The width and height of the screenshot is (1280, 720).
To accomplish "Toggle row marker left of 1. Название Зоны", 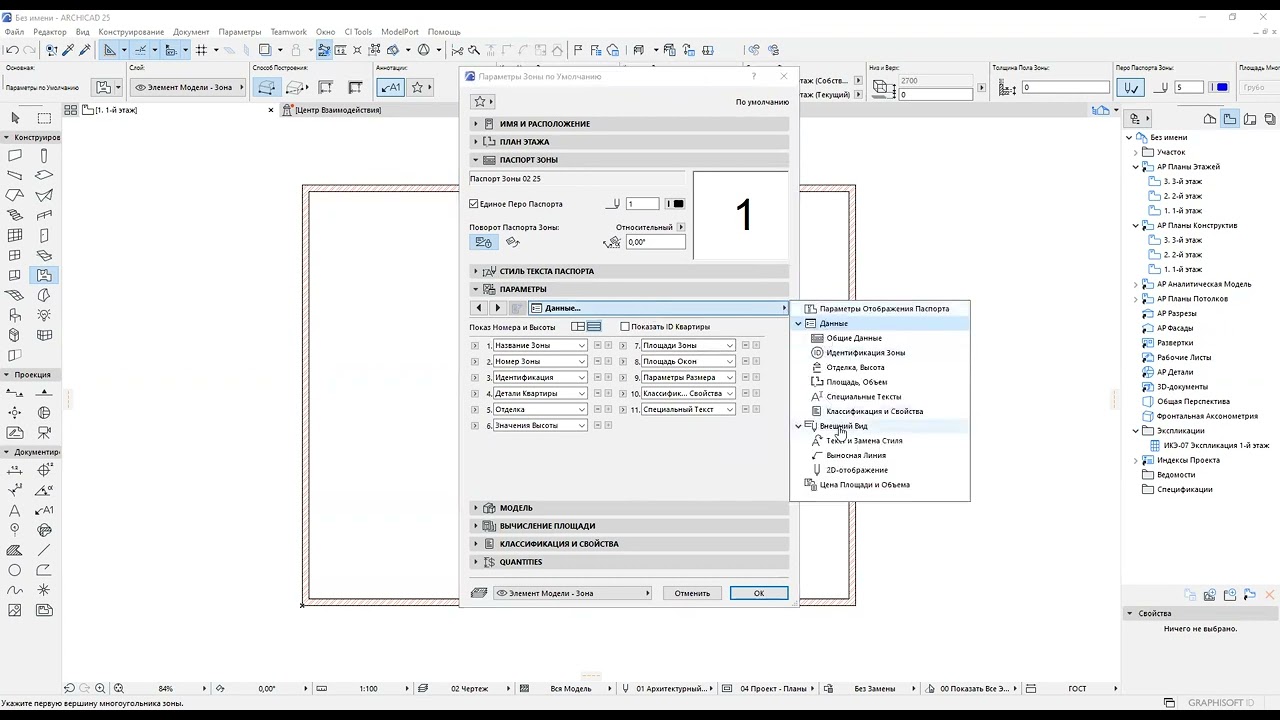I will (475, 345).
